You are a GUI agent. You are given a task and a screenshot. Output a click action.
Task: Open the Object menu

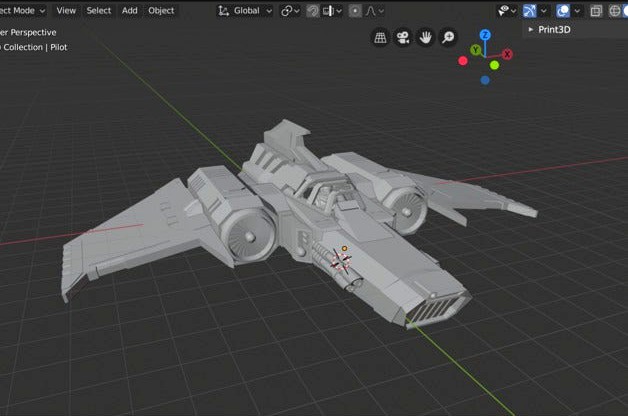click(161, 11)
